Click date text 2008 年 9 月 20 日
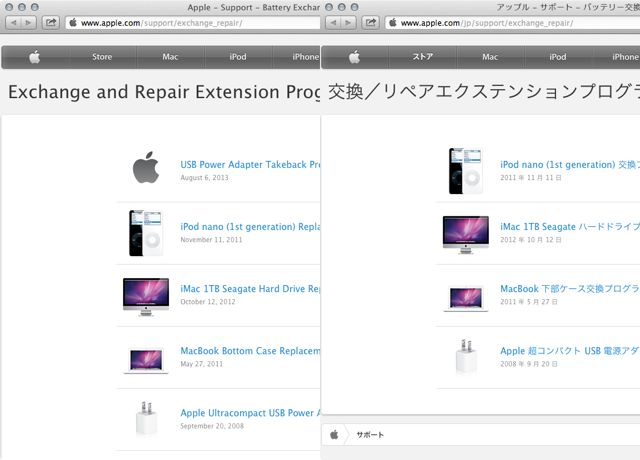640x460 pixels. pyautogui.click(x=529, y=364)
